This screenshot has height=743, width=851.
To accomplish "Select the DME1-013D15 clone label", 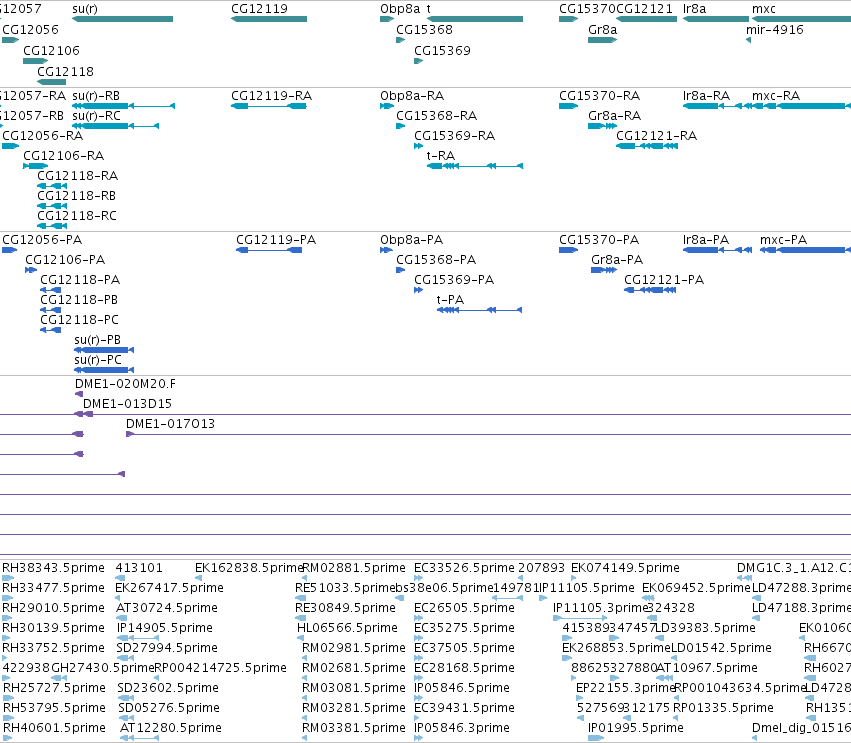I will click(x=128, y=404).
